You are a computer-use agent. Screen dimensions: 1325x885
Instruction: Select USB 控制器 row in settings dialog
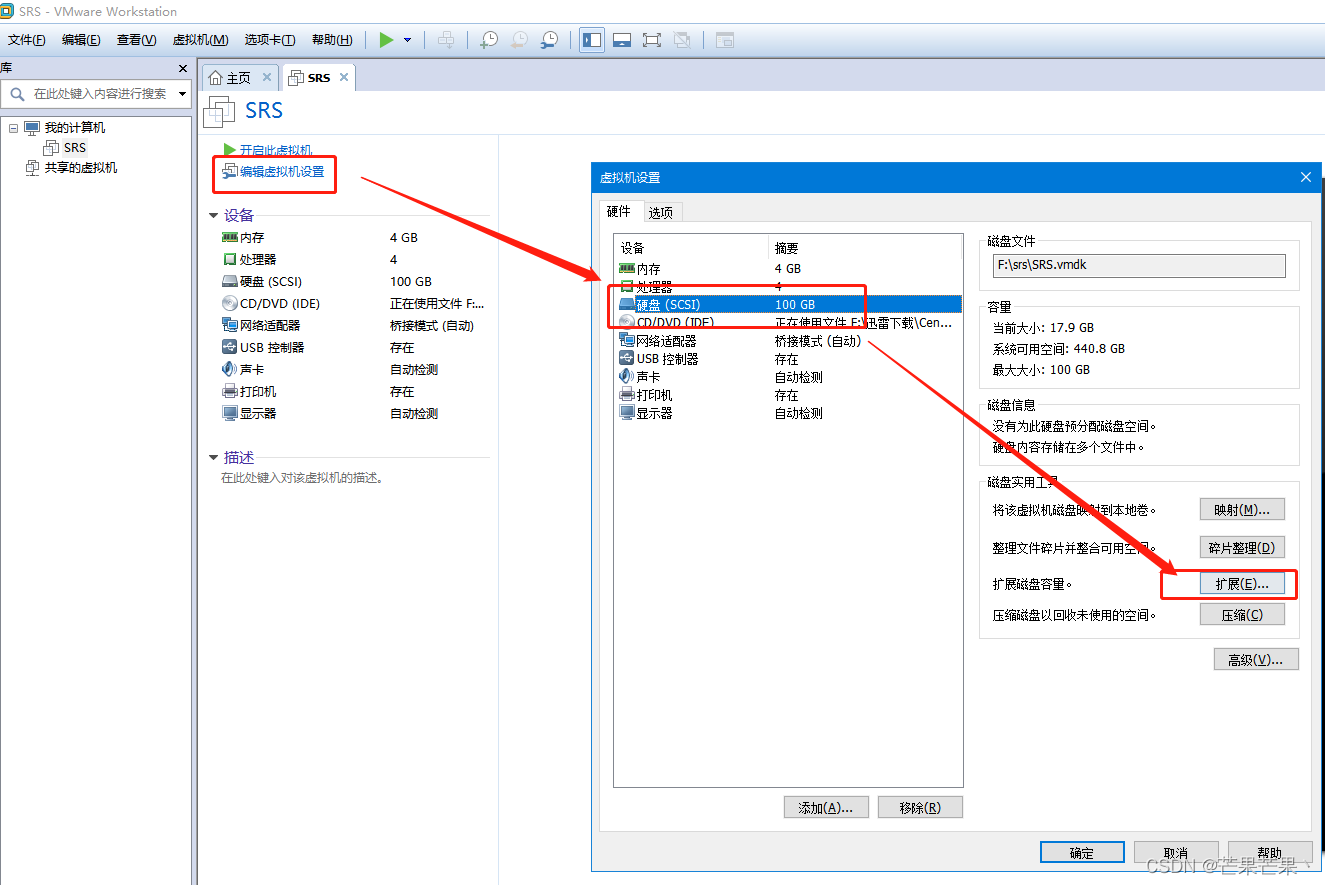pos(788,359)
